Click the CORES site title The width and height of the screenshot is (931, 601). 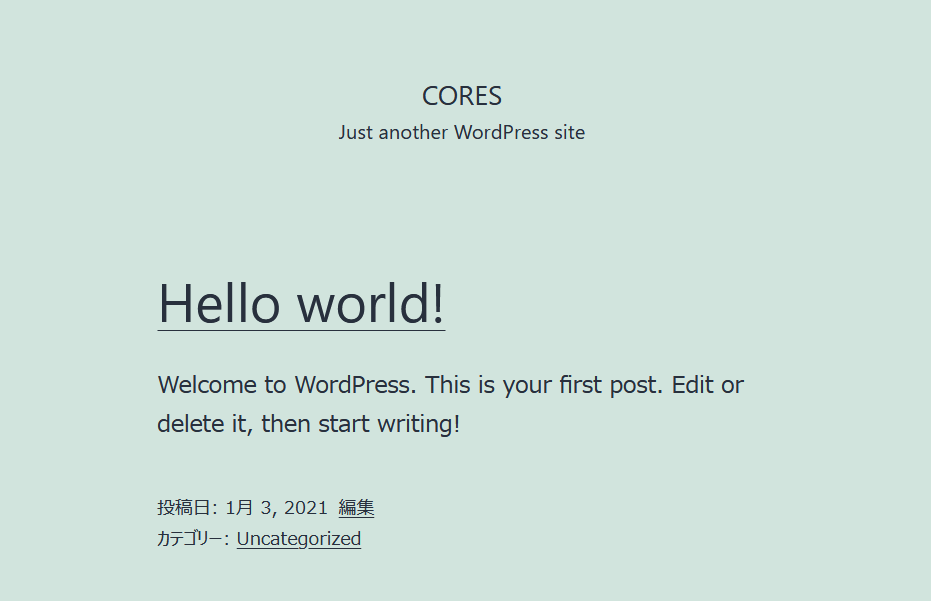click(462, 96)
